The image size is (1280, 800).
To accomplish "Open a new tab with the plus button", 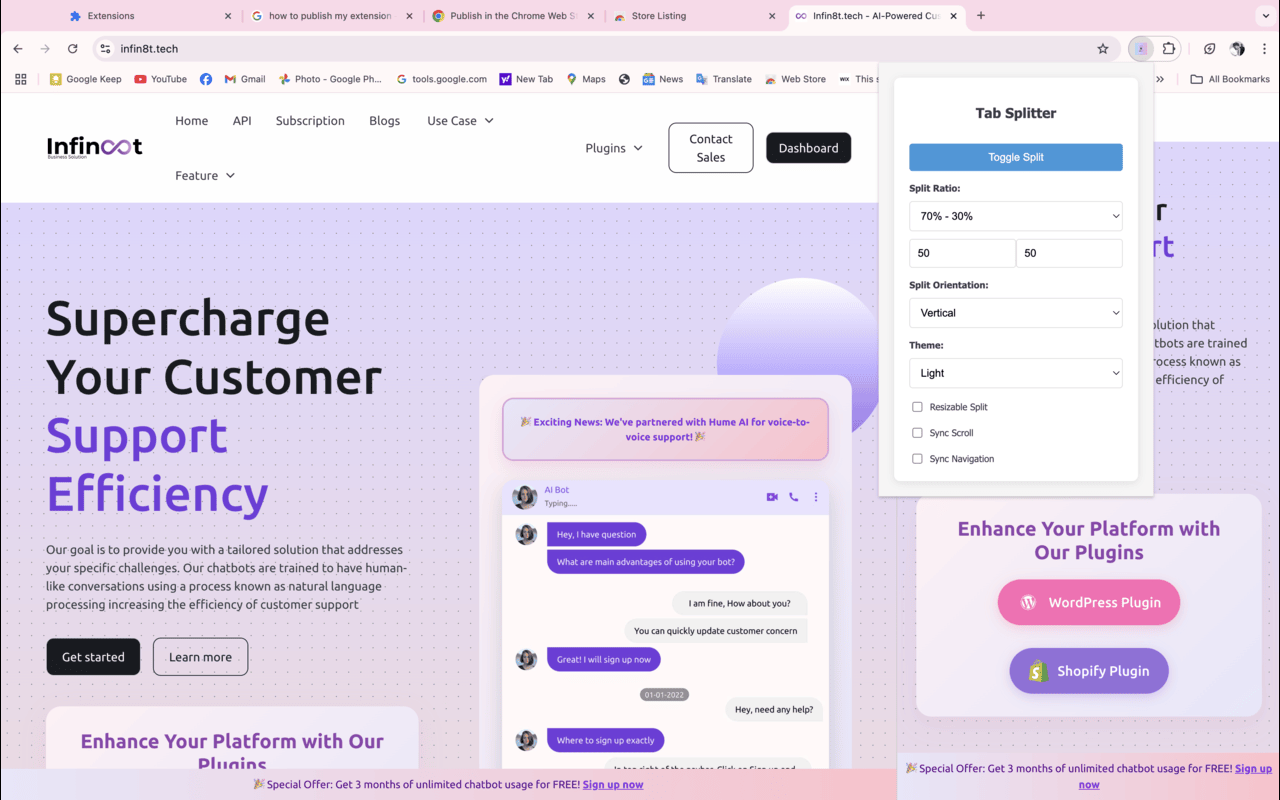I will click(981, 16).
